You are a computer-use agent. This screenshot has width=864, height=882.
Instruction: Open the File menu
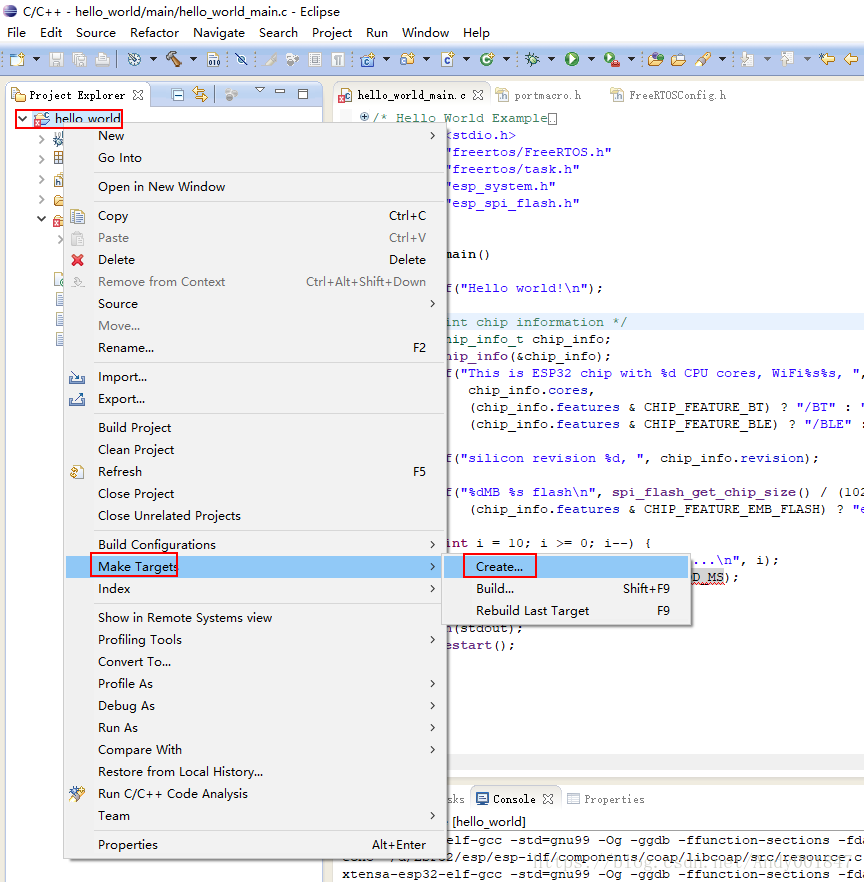pos(16,33)
